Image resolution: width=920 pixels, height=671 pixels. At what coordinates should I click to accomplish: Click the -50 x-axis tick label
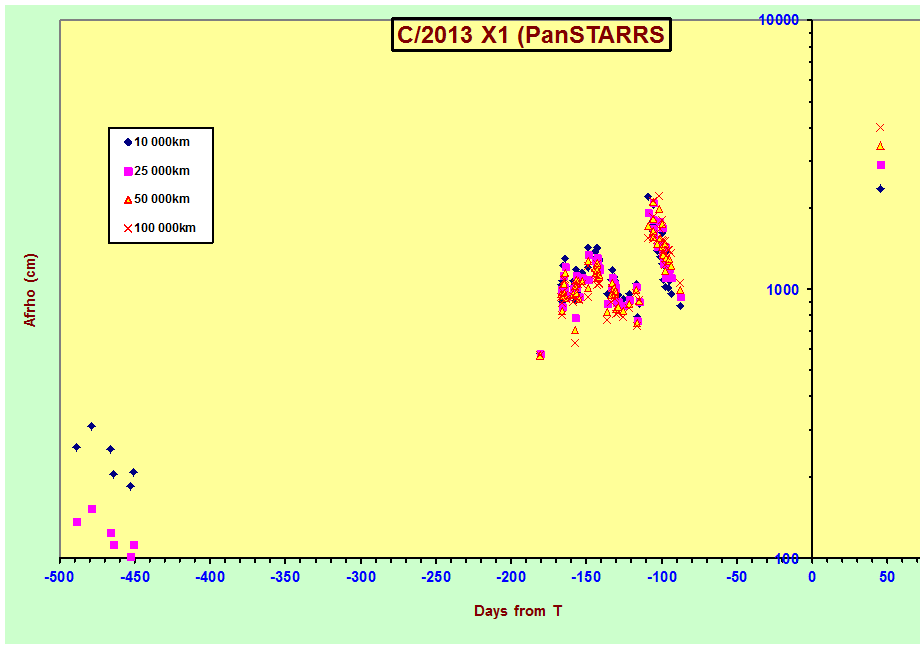coord(737,577)
